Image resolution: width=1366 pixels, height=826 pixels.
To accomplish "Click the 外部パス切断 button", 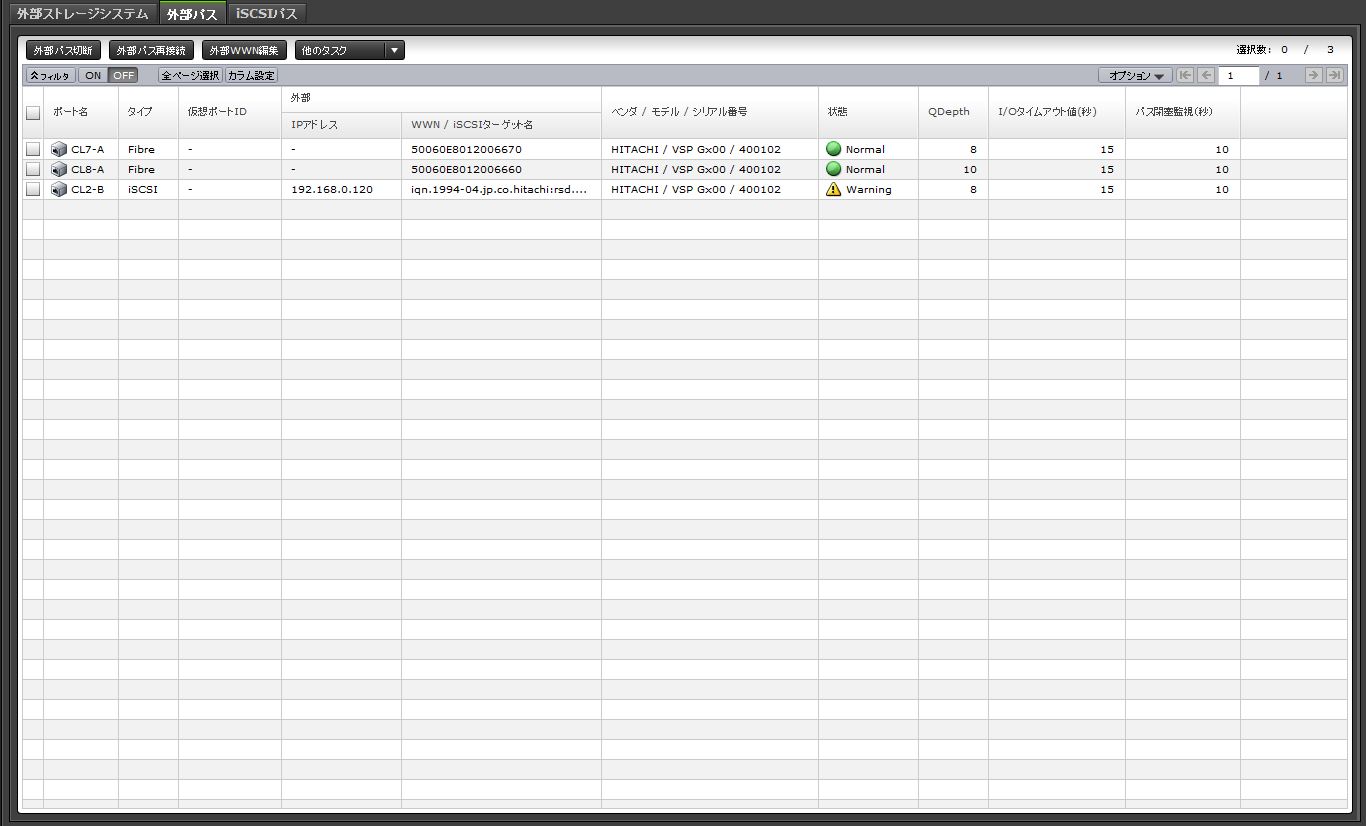I will point(64,50).
